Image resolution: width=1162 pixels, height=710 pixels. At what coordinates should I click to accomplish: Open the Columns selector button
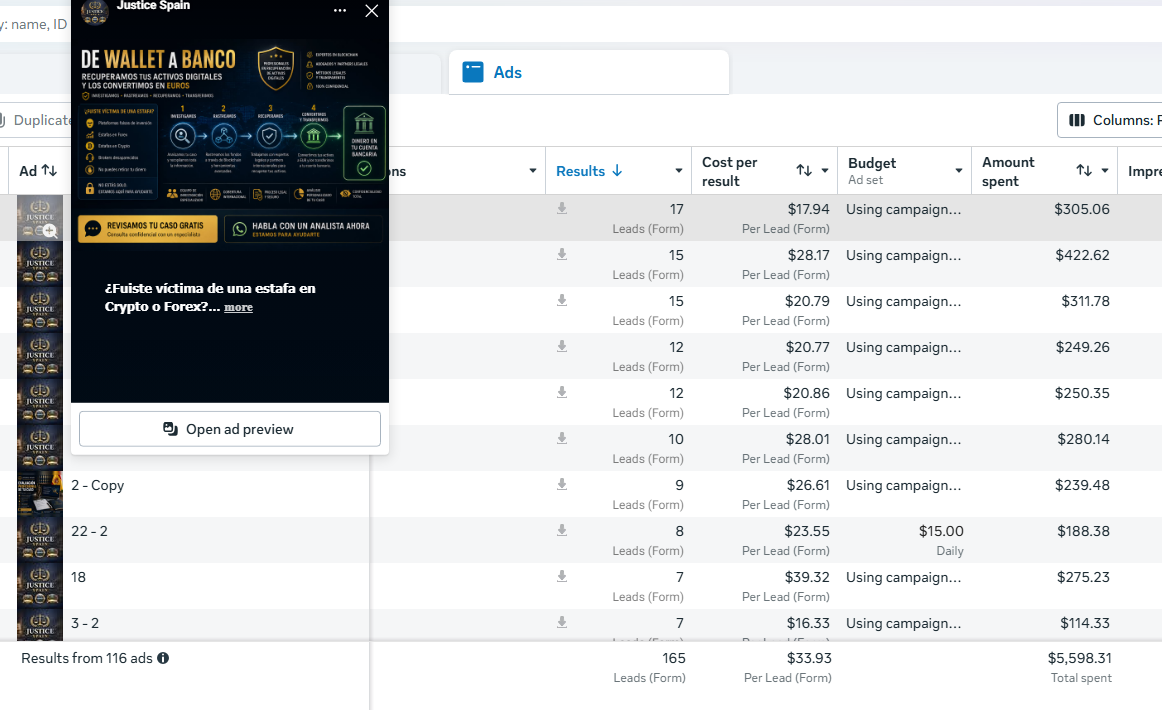(x=1110, y=120)
